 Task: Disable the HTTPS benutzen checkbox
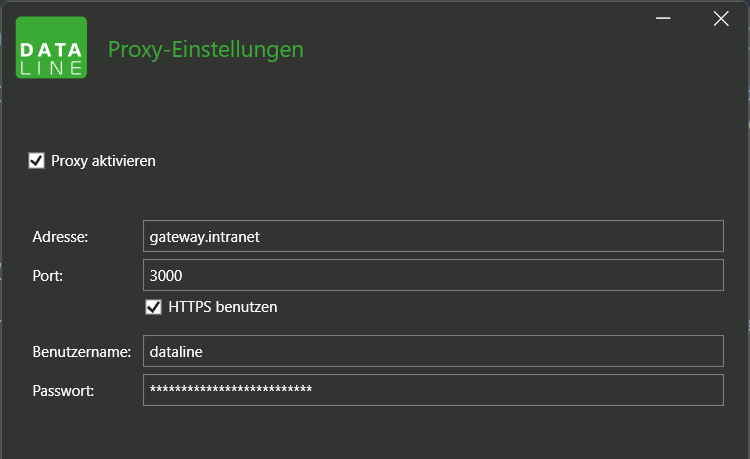coord(154,307)
